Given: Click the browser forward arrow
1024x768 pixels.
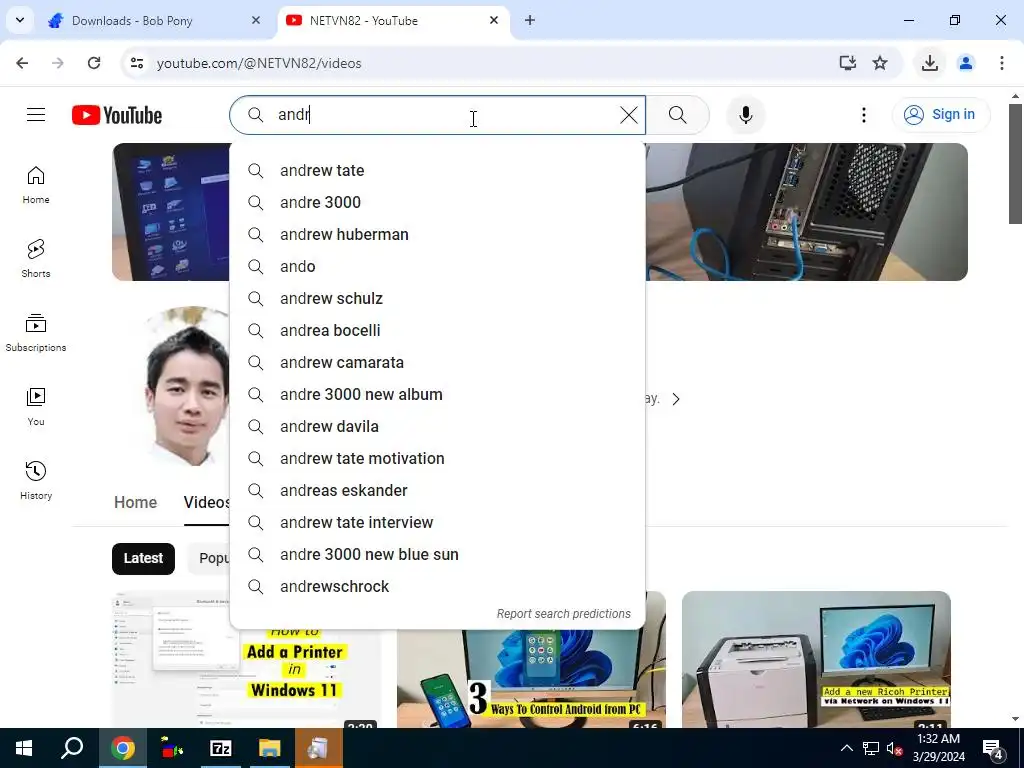Looking at the screenshot, I should (x=58, y=63).
